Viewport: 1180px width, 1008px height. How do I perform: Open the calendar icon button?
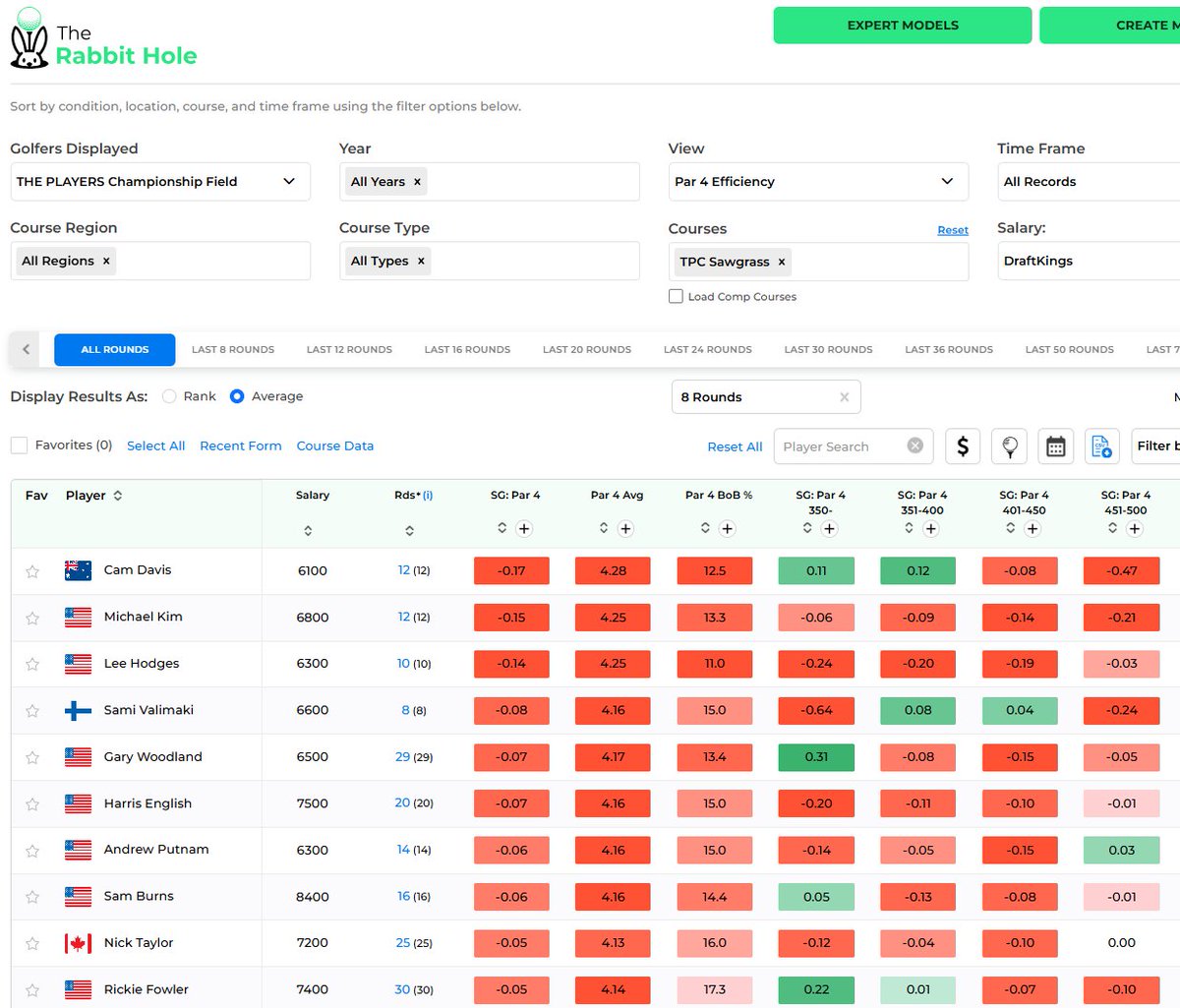click(1055, 446)
